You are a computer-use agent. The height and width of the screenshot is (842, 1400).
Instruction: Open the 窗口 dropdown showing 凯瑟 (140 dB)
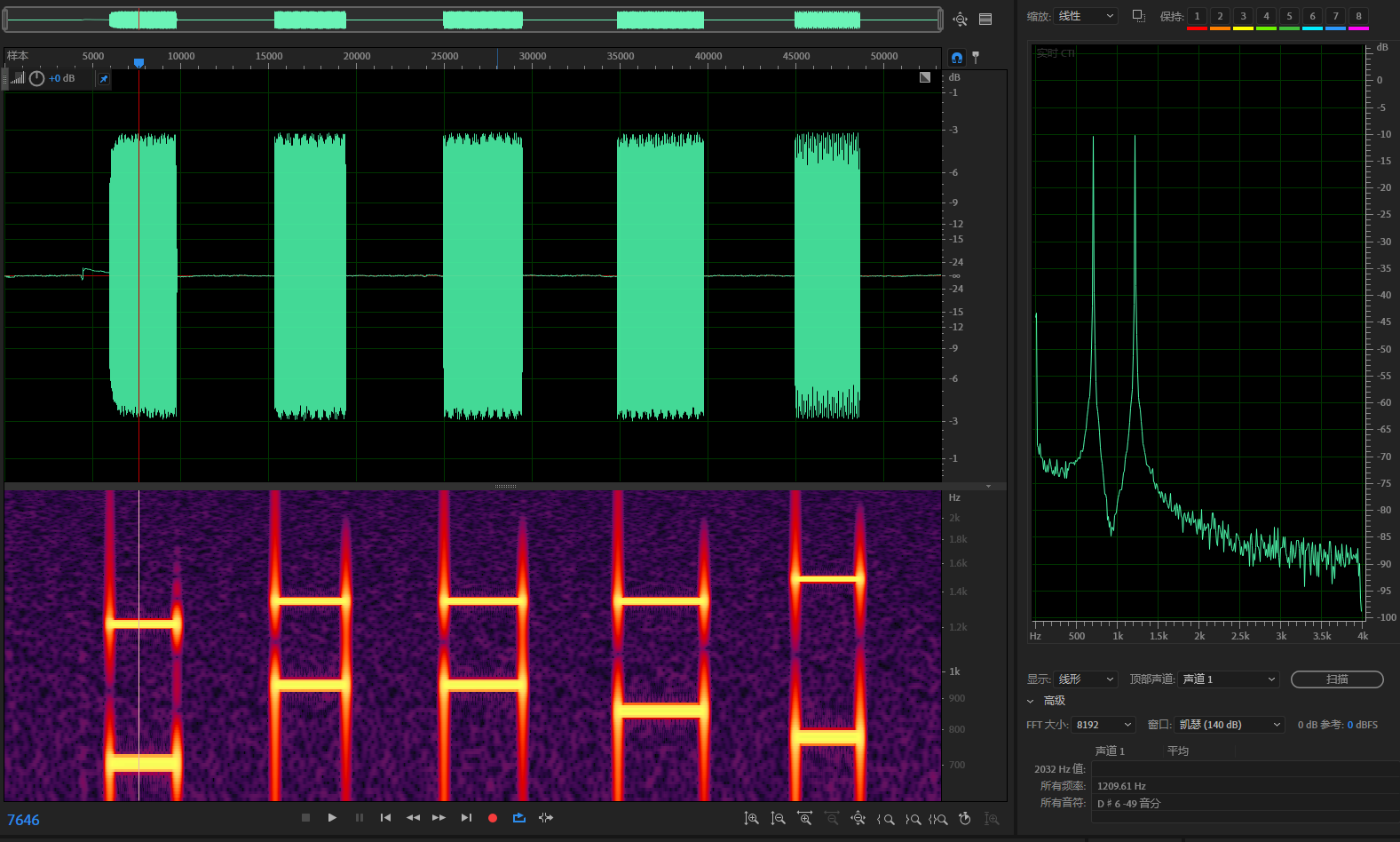click(x=1230, y=725)
